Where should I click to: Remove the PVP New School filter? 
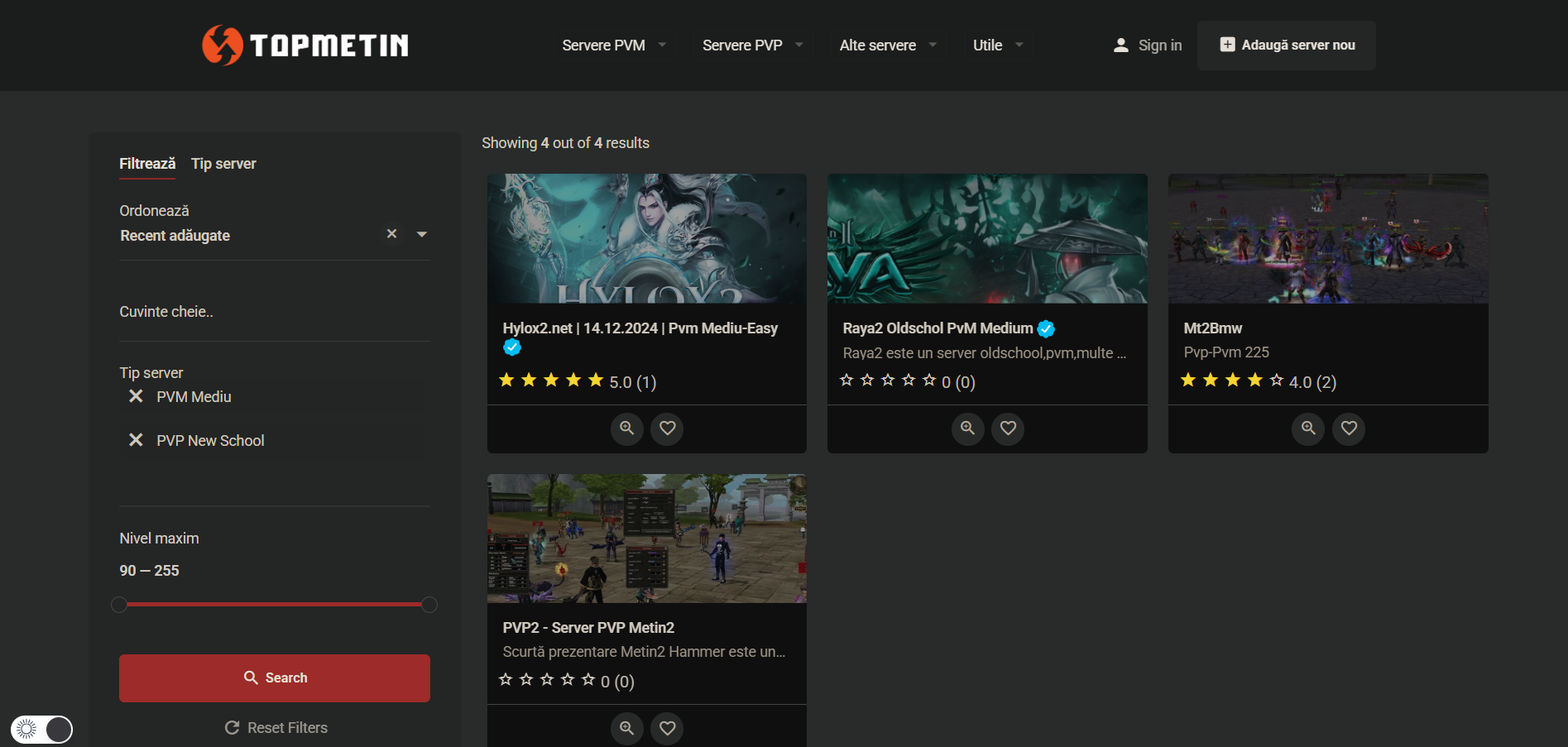coord(136,441)
